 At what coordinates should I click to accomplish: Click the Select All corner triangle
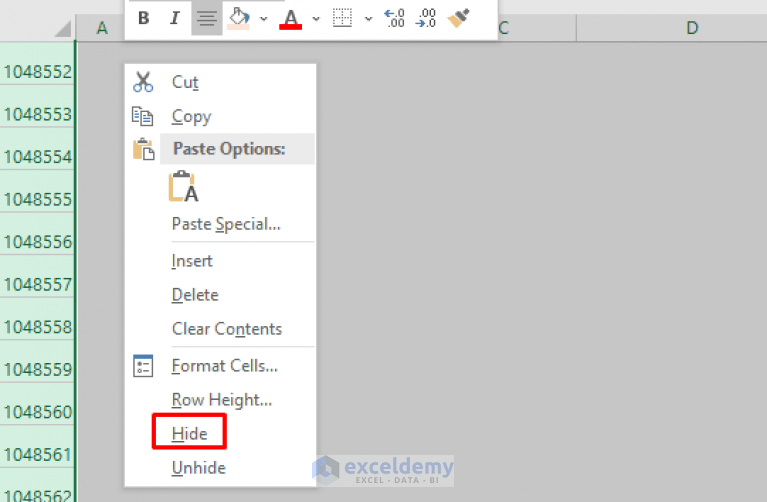click(x=63, y=28)
